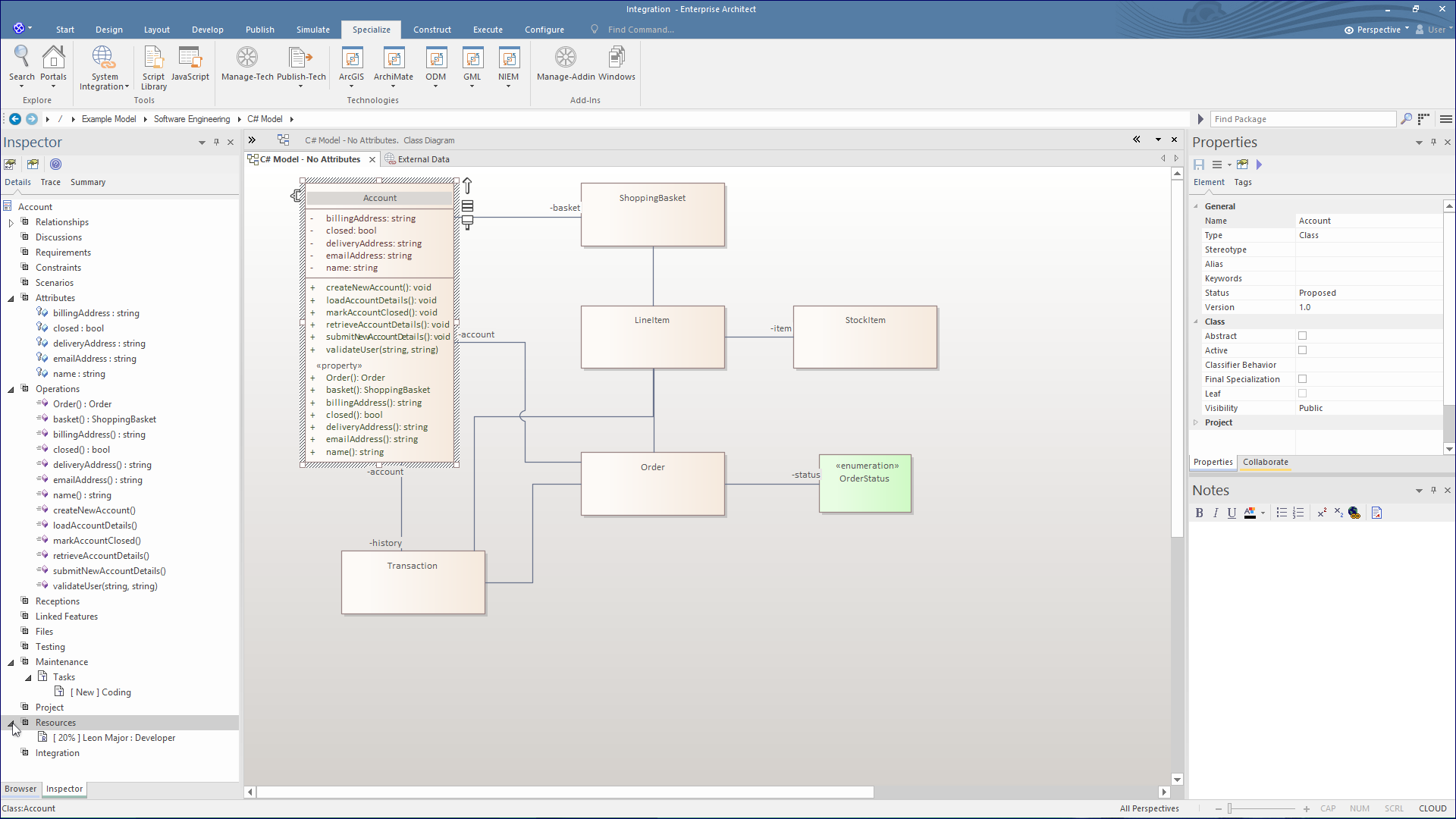Image resolution: width=1456 pixels, height=819 pixels.
Task: Click the Notes font color swatch
Action: [x=1250, y=513]
